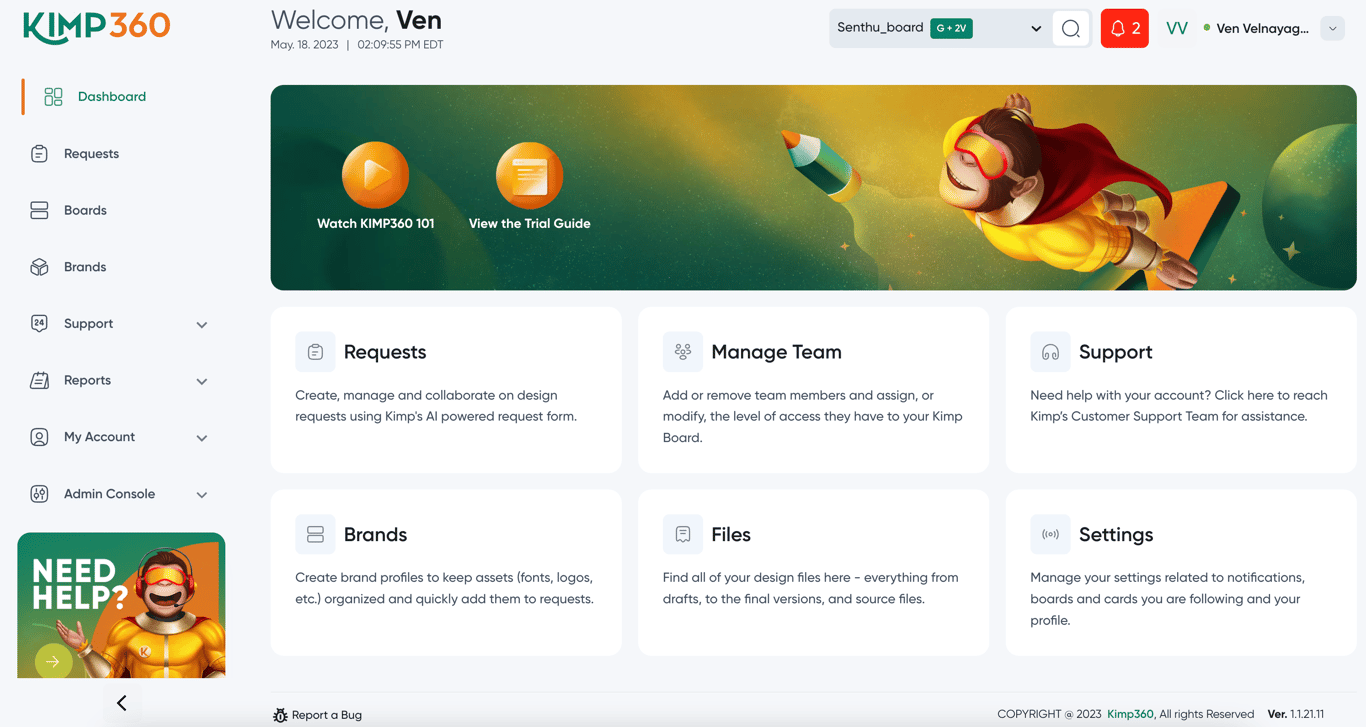The height and width of the screenshot is (727, 1366).
Task: Click the Requests card description text
Action: [x=436, y=406]
